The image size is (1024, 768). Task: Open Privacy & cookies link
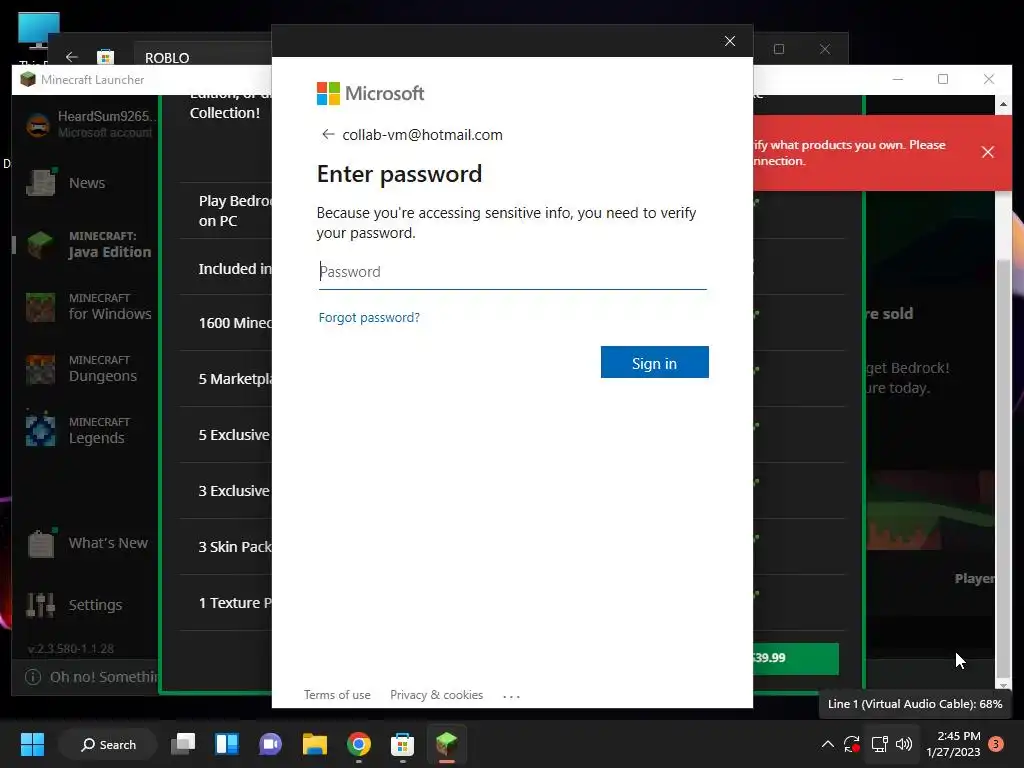point(436,695)
